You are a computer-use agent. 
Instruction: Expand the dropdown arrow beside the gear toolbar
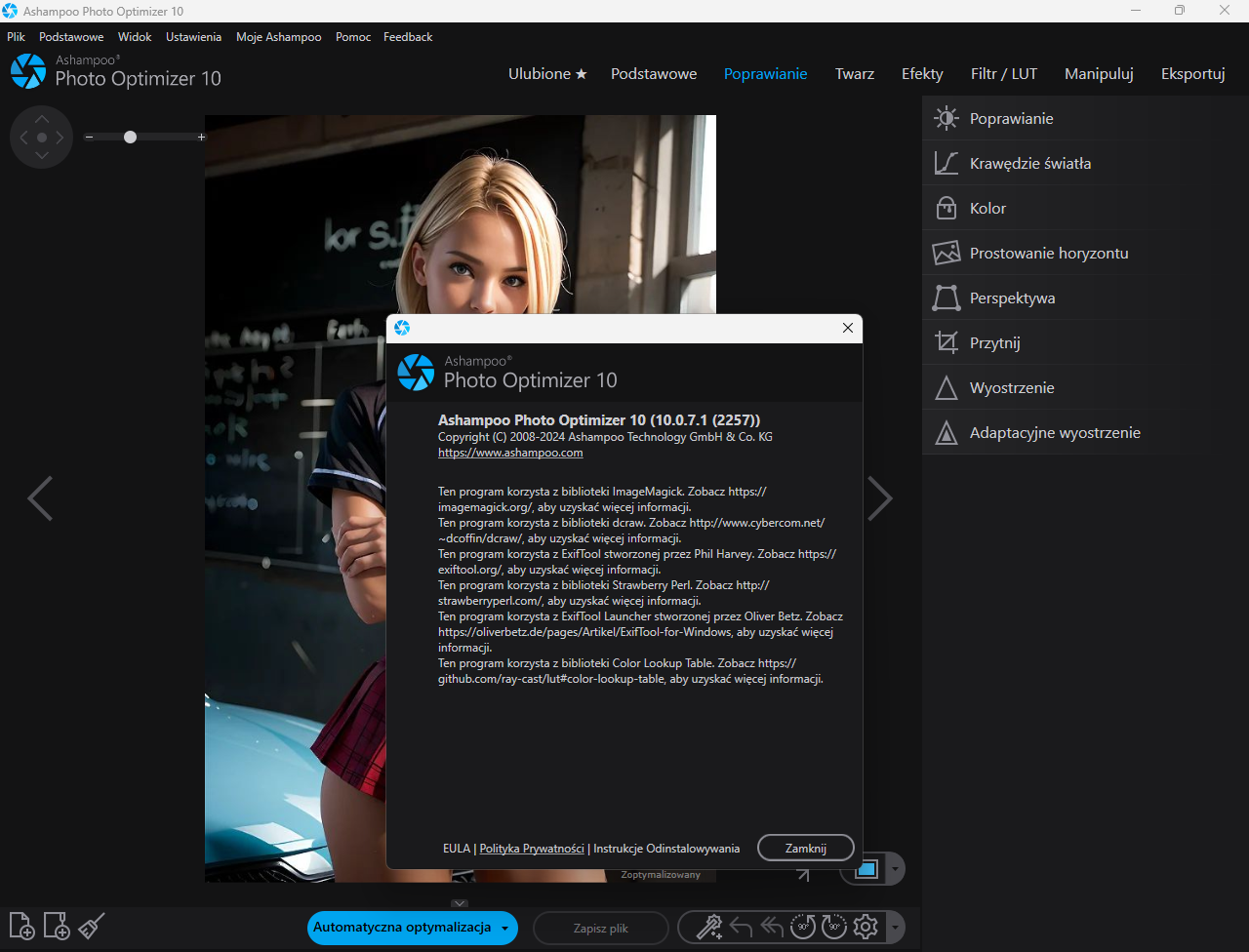click(895, 928)
